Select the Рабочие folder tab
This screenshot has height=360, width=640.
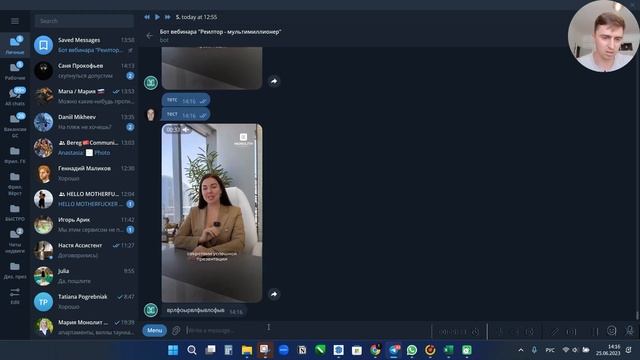pyautogui.click(x=15, y=71)
